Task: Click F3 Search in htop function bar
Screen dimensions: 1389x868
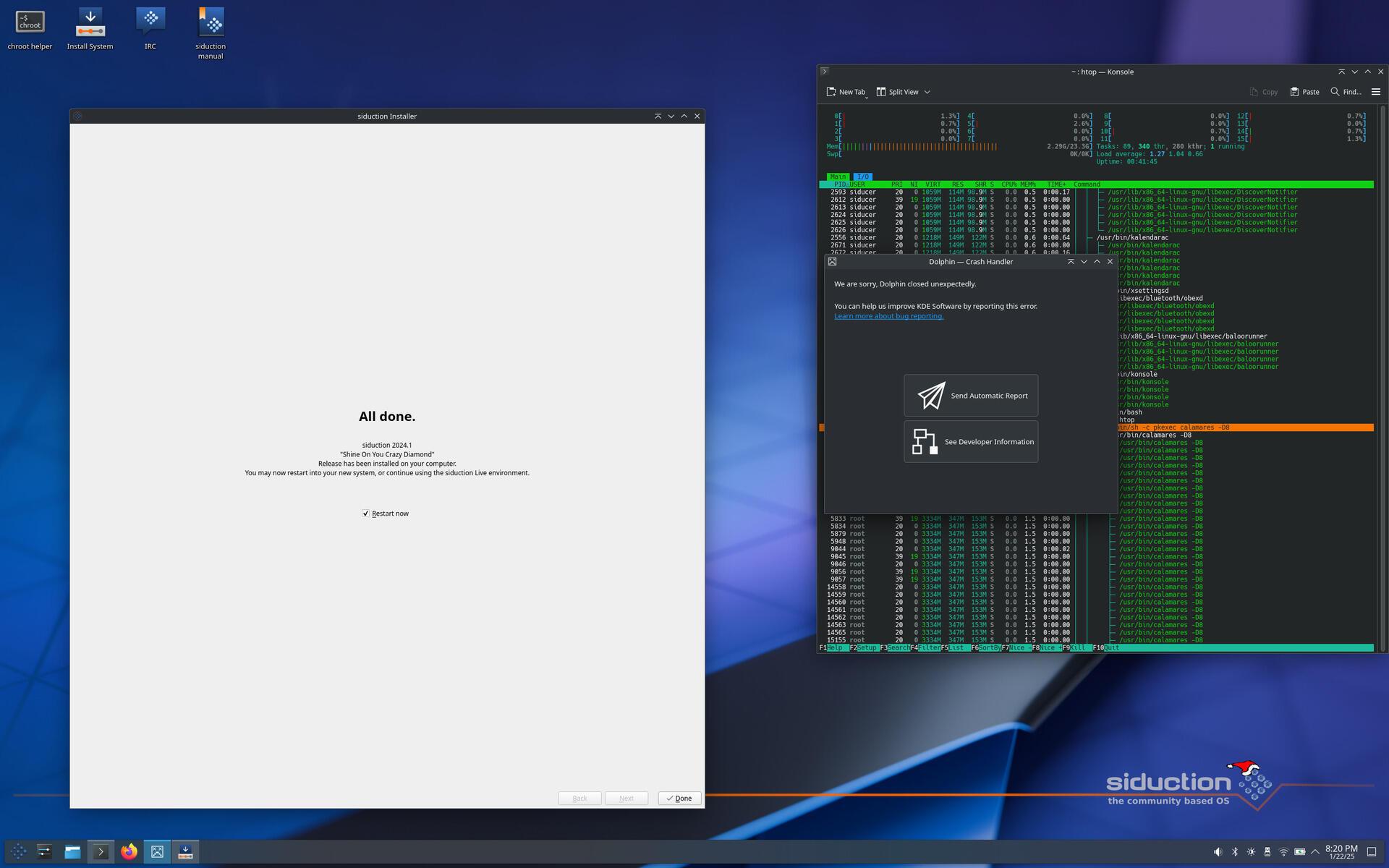Action: [x=894, y=648]
